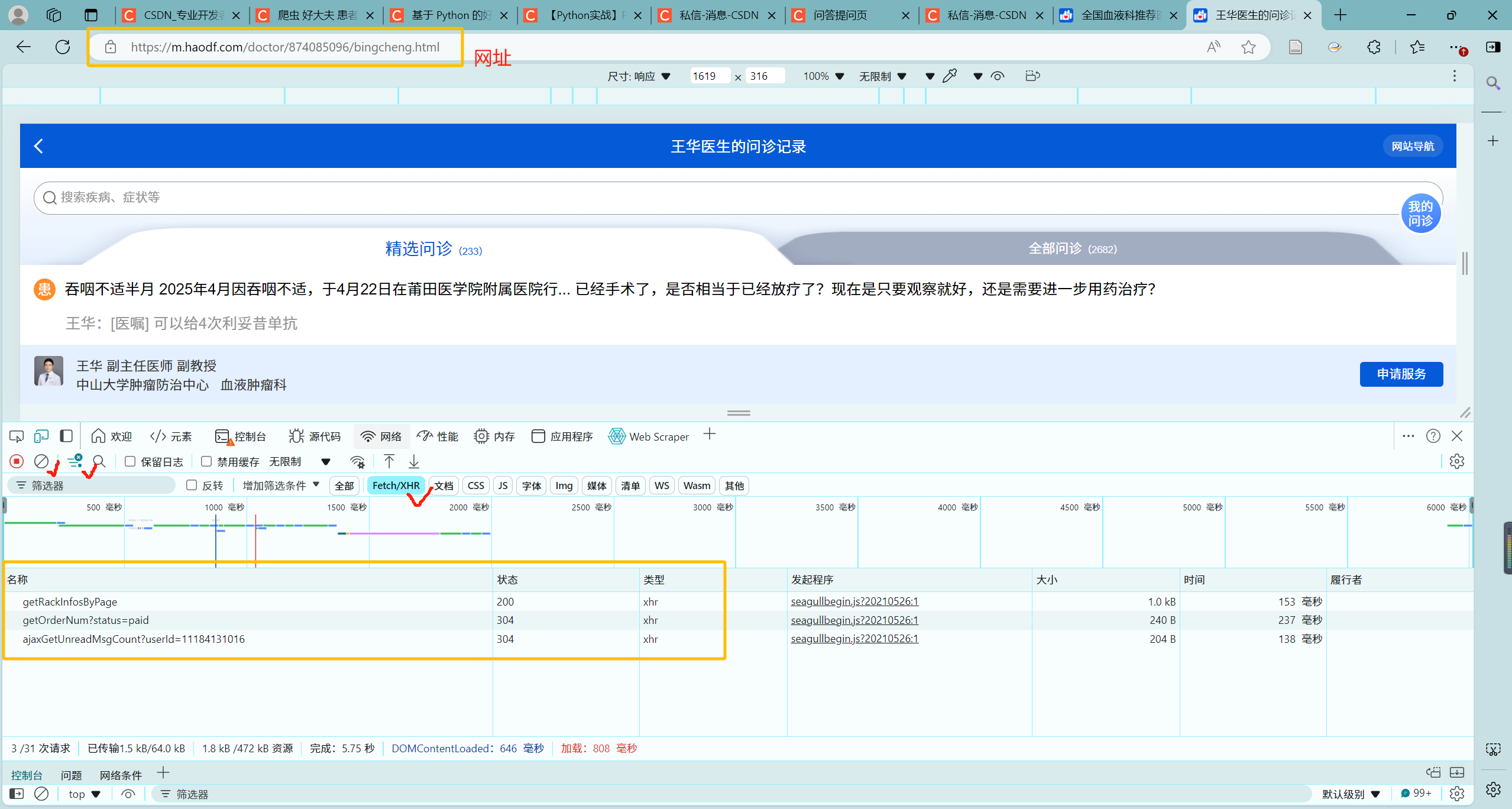Screen dimensions: 1512x809
Task: Click the red record network log button
Action: 17,461
